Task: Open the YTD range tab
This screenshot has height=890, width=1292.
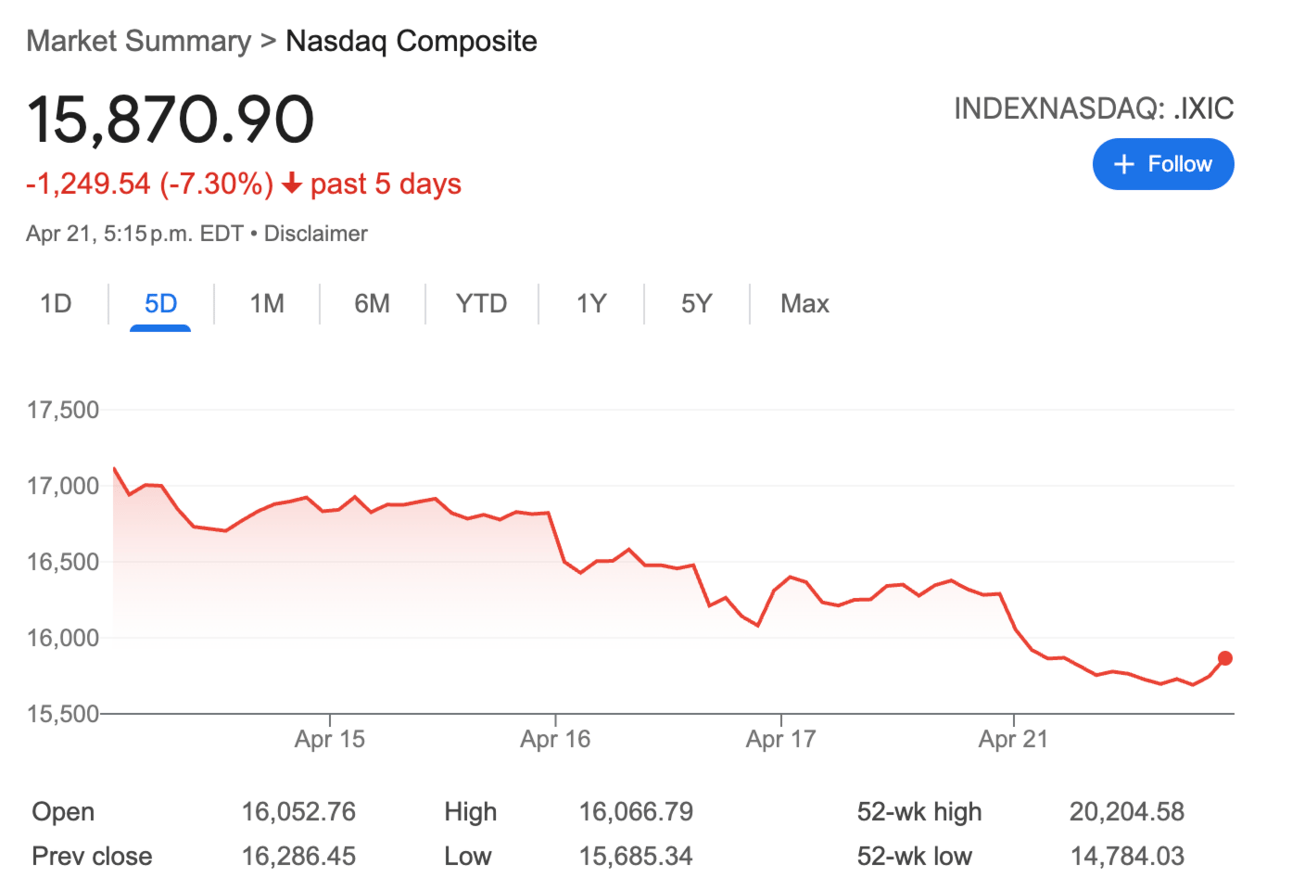Action: (x=481, y=303)
